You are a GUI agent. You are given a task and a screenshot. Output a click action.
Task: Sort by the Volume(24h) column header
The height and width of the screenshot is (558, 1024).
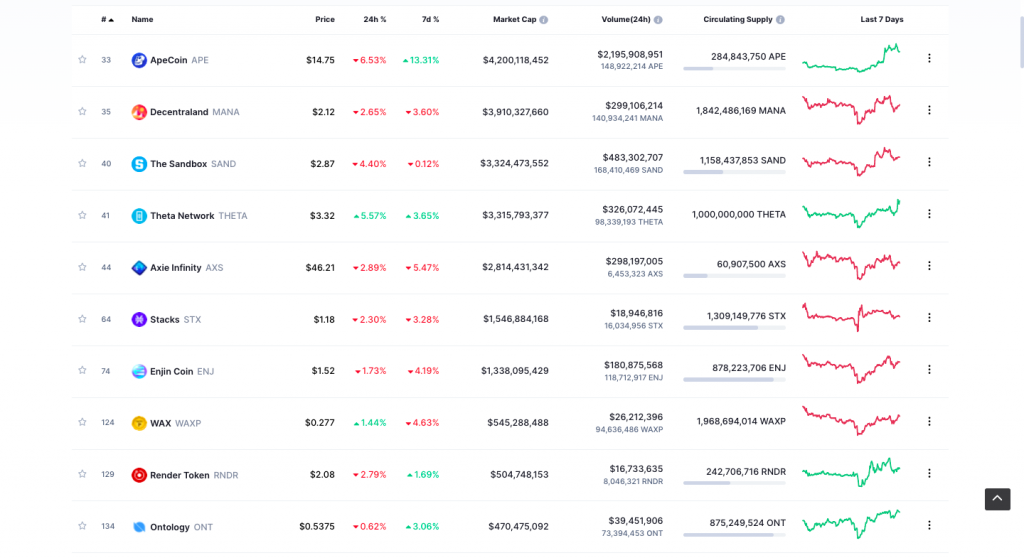point(626,20)
